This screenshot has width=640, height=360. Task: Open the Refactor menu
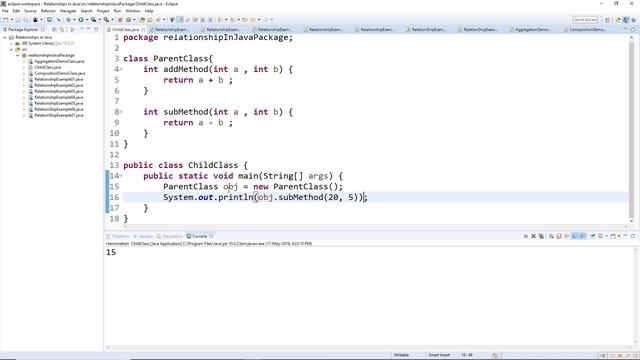pos(48,11)
